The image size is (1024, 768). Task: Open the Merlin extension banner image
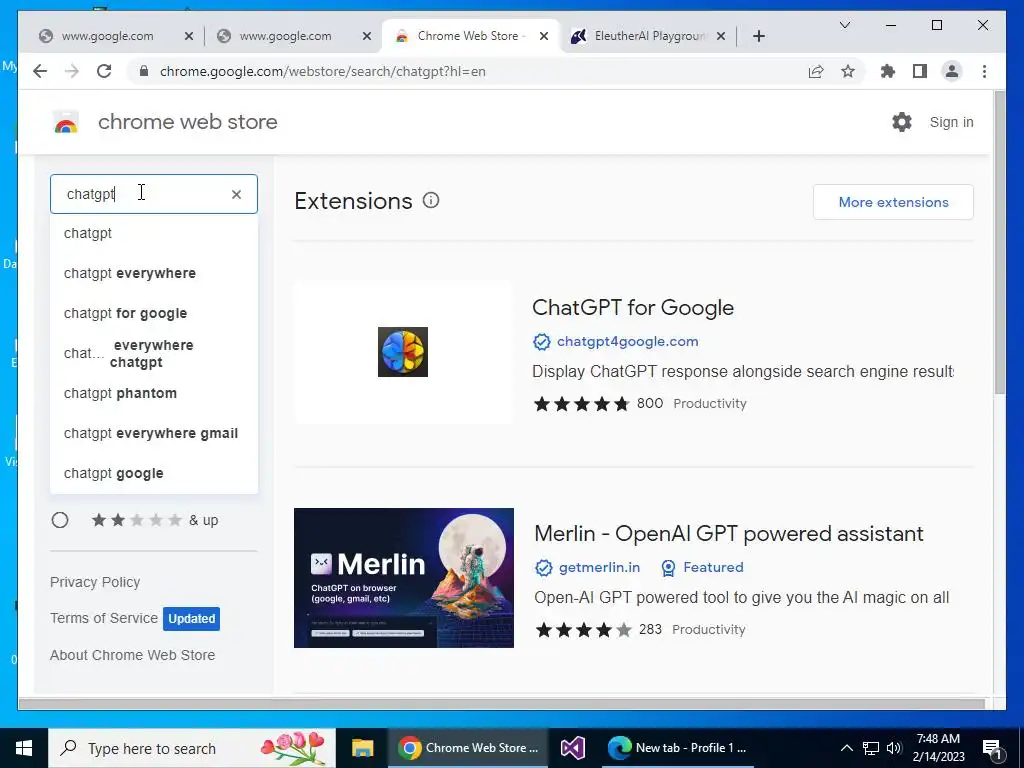coord(404,578)
